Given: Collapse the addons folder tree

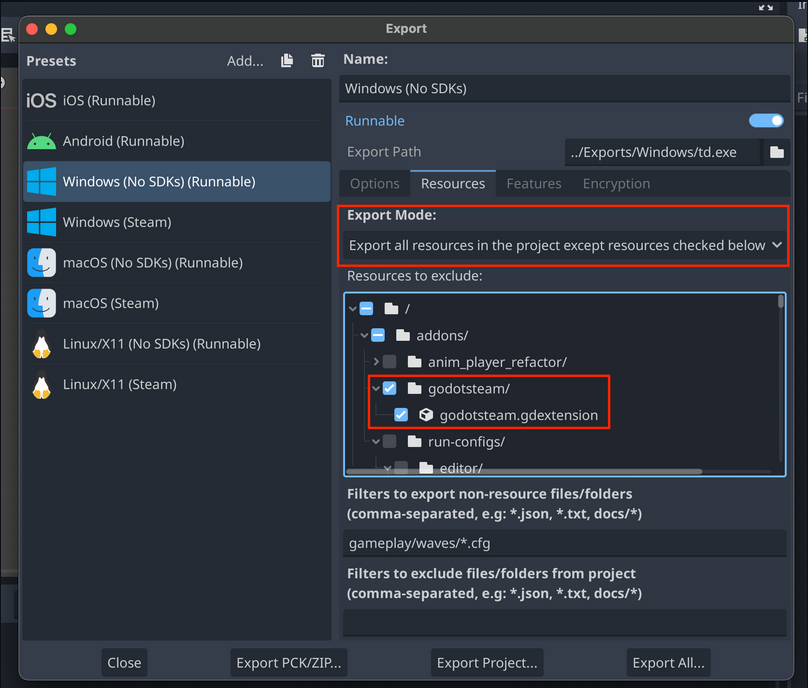Looking at the screenshot, I should pos(365,336).
